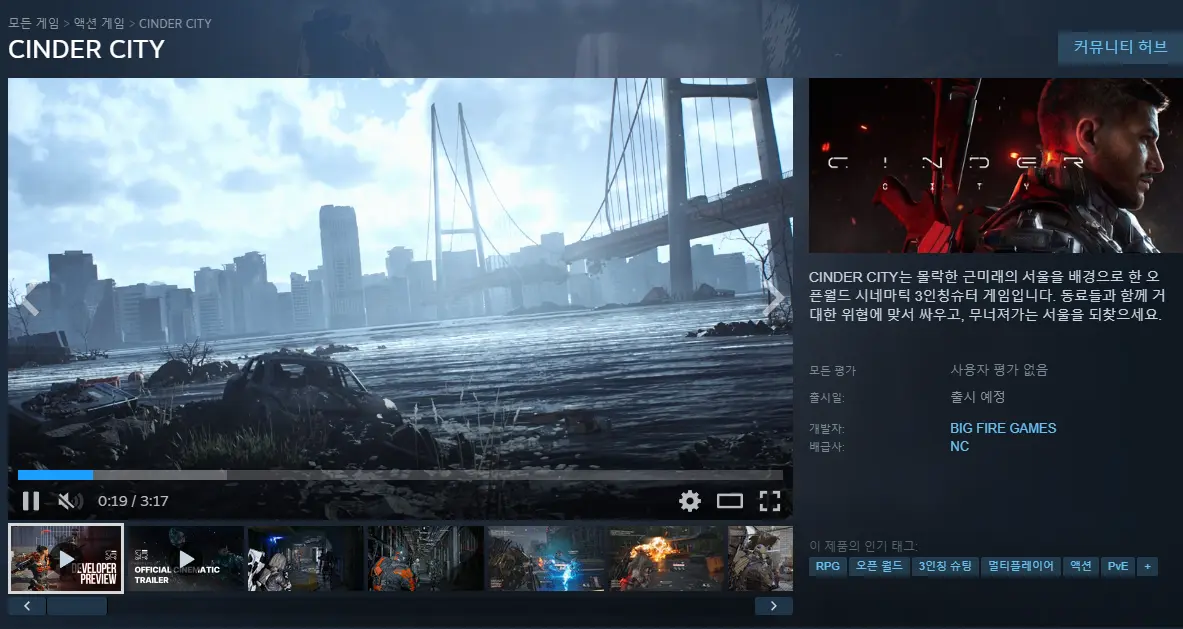Unmute the video sound
This screenshot has width=1183, height=629.
[69, 501]
